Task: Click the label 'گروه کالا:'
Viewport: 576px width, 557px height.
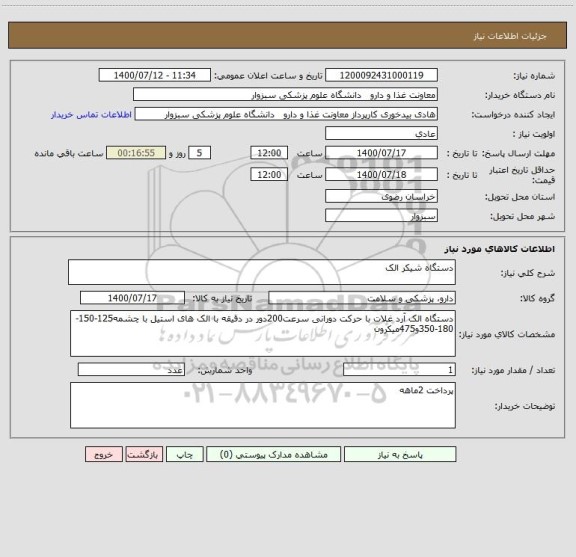Action: tap(537, 299)
